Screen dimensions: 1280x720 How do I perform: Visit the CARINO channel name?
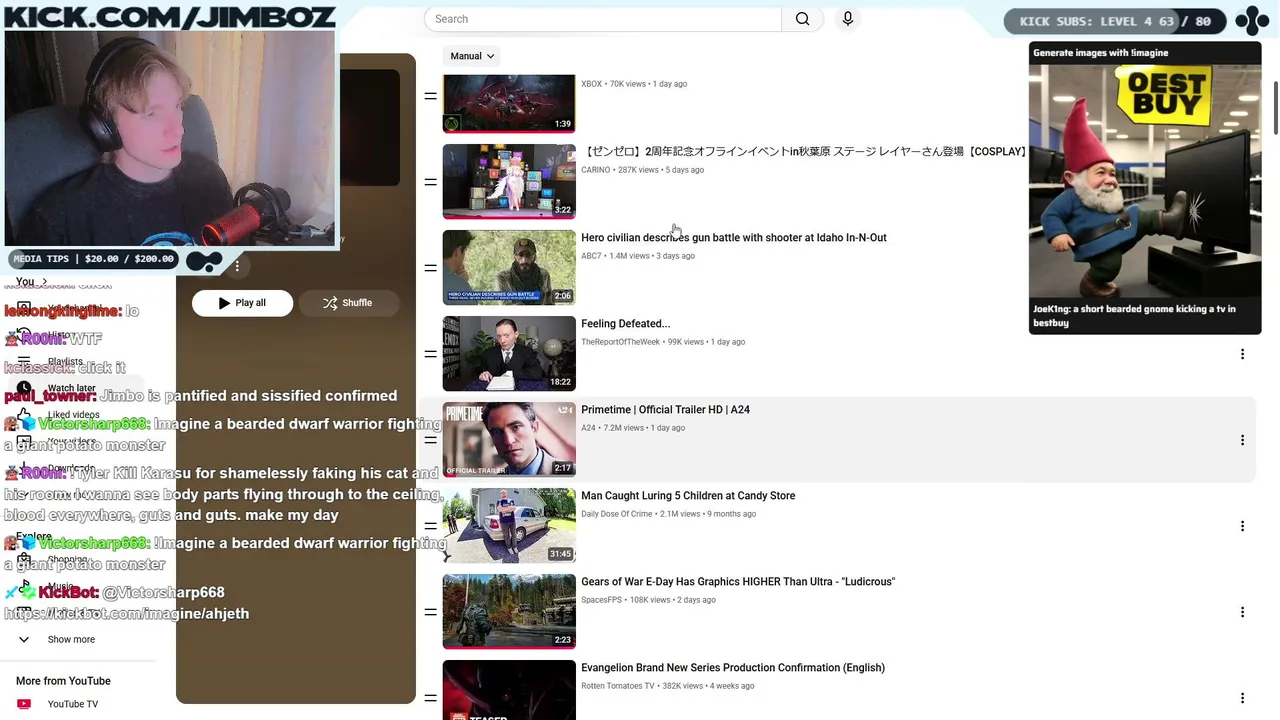596,170
